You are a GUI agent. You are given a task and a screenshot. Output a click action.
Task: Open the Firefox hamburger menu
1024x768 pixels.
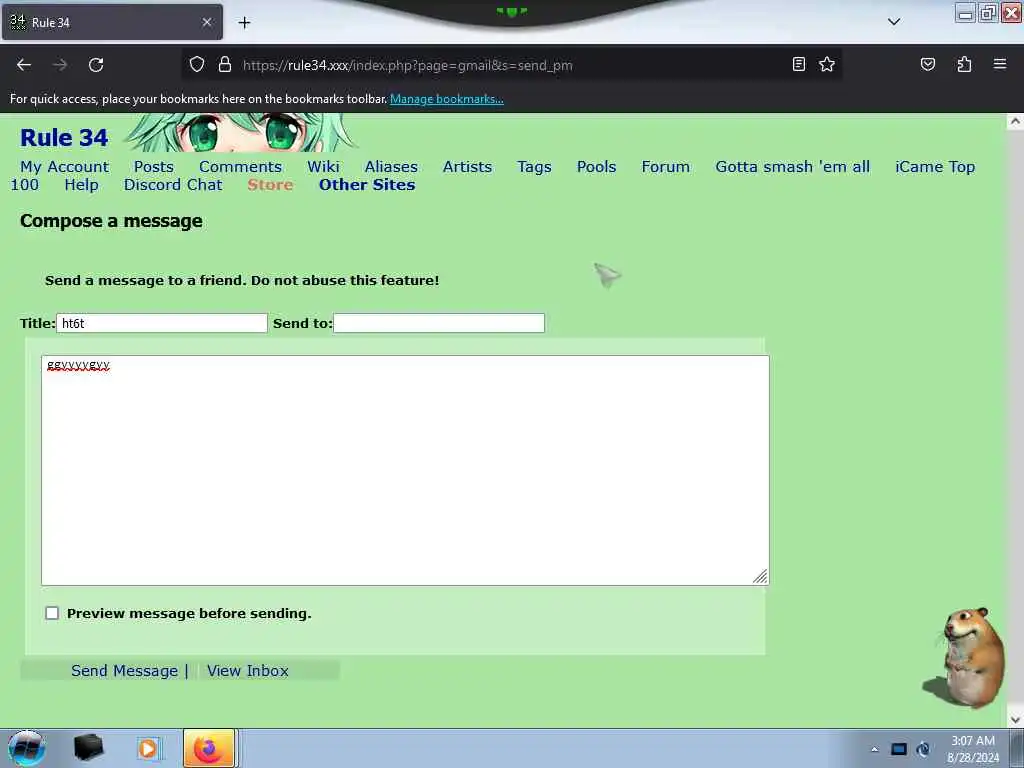999,64
